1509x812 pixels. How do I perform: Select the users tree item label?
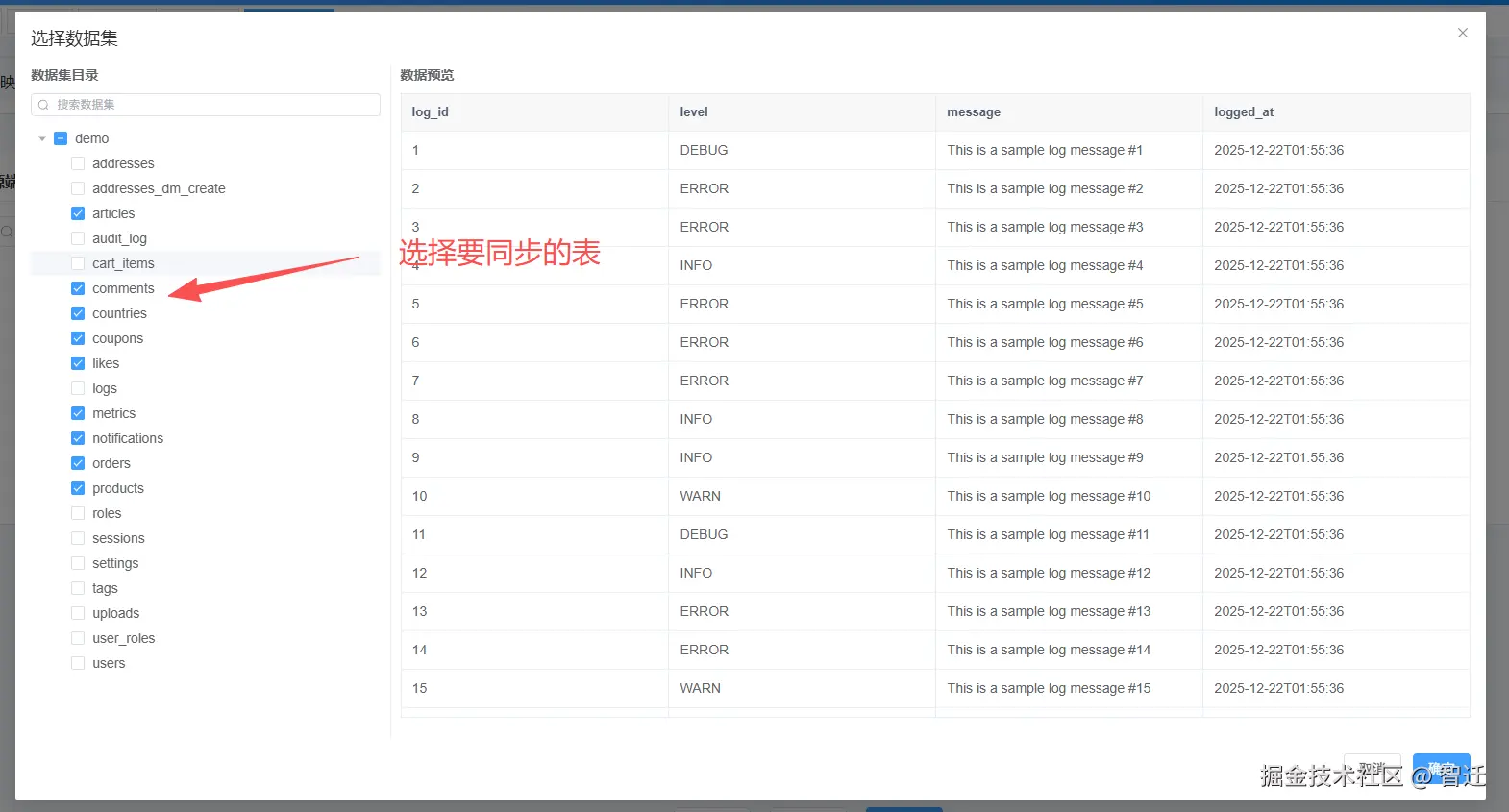coord(109,663)
